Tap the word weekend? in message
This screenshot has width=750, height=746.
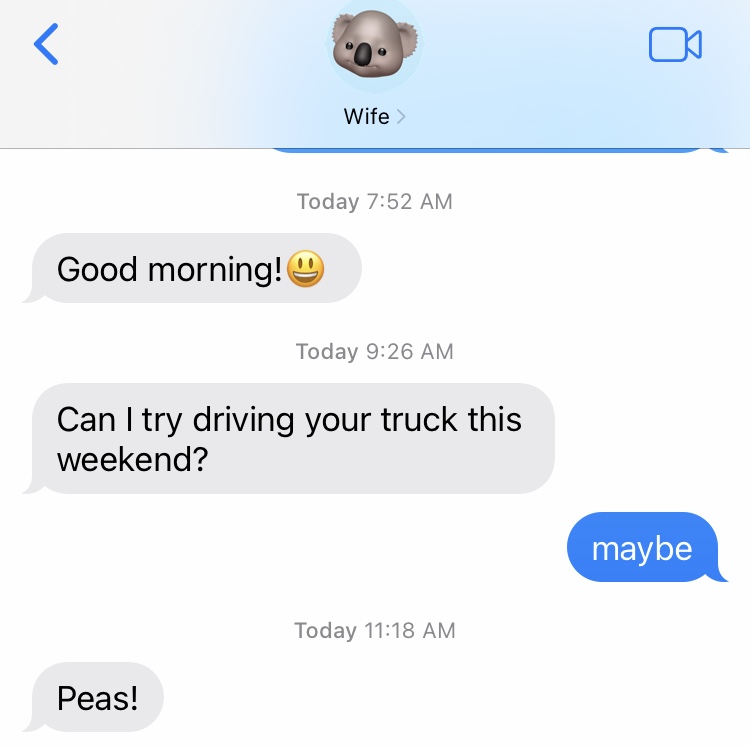click(x=132, y=460)
